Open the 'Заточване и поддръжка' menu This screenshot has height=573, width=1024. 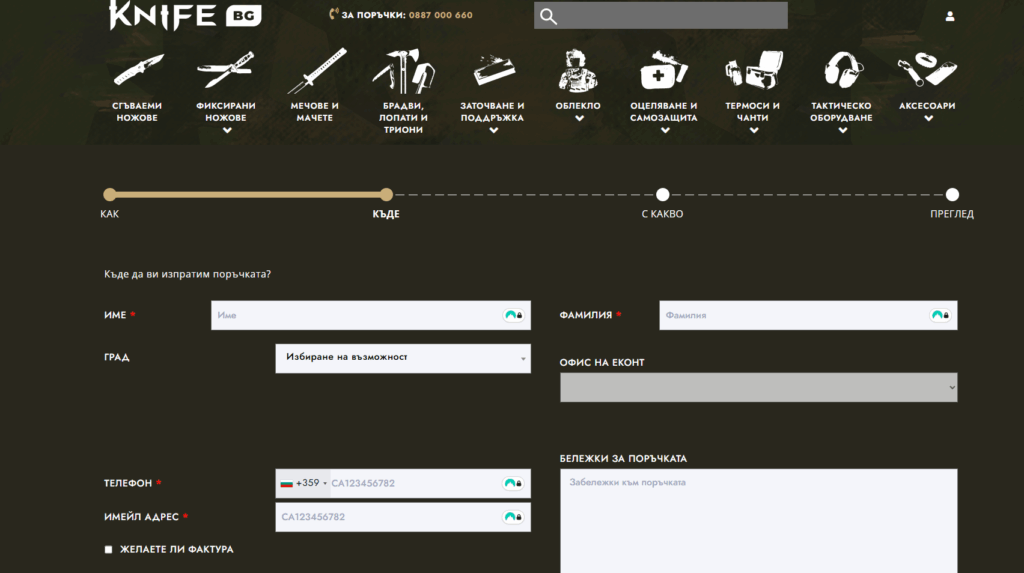492,112
